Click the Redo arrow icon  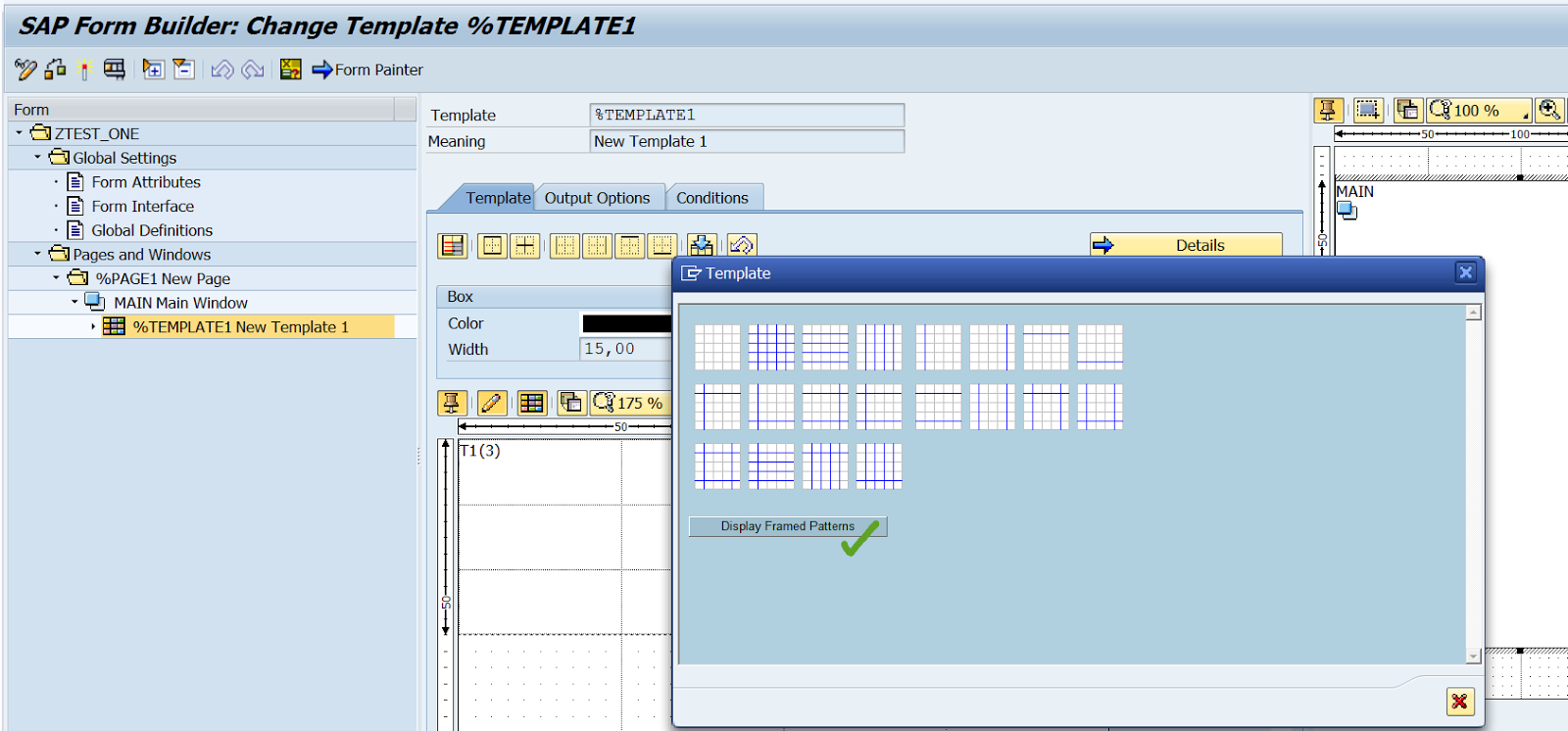[x=253, y=70]
